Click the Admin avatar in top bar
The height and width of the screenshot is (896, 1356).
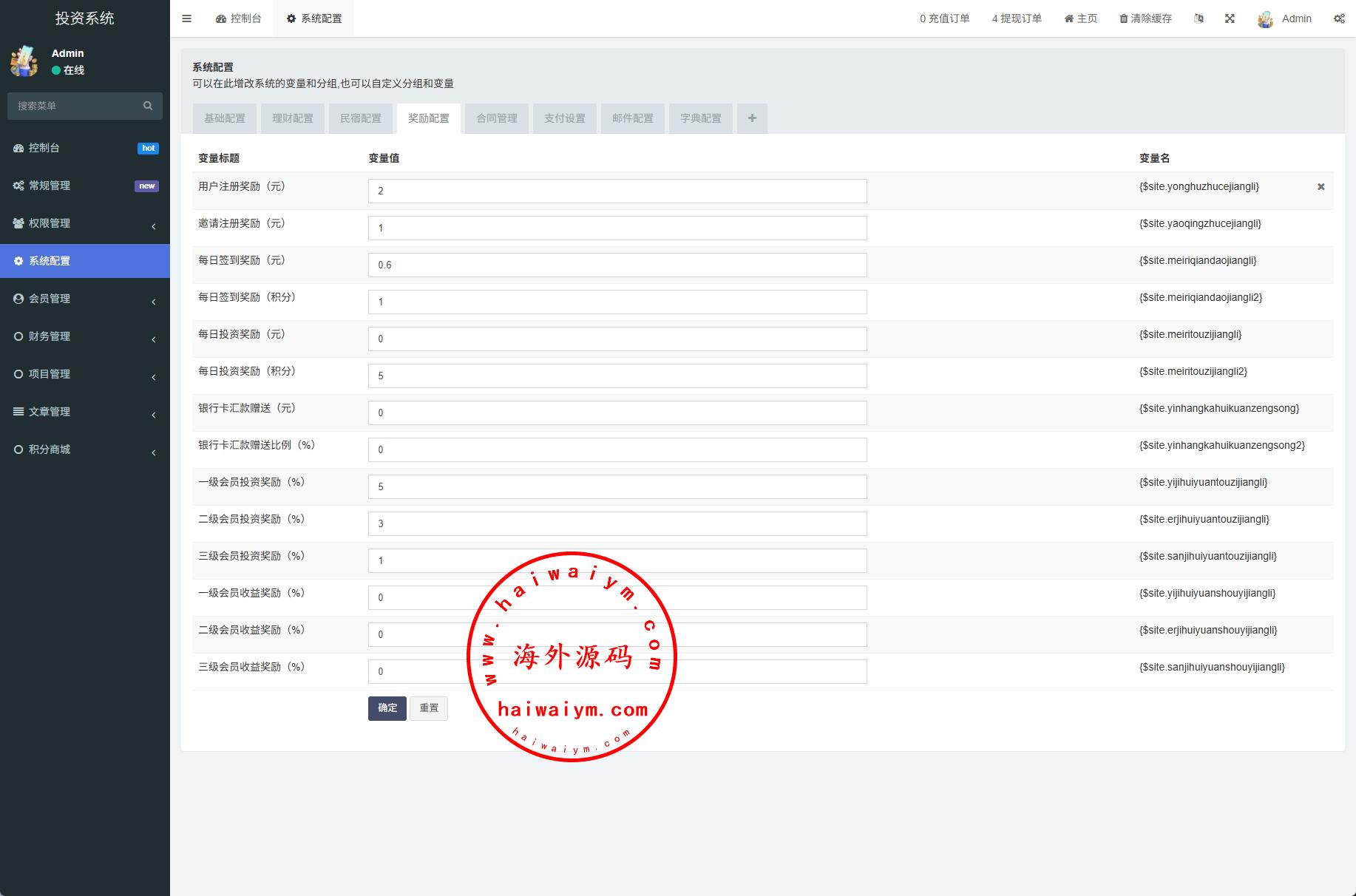(1265, 19)
